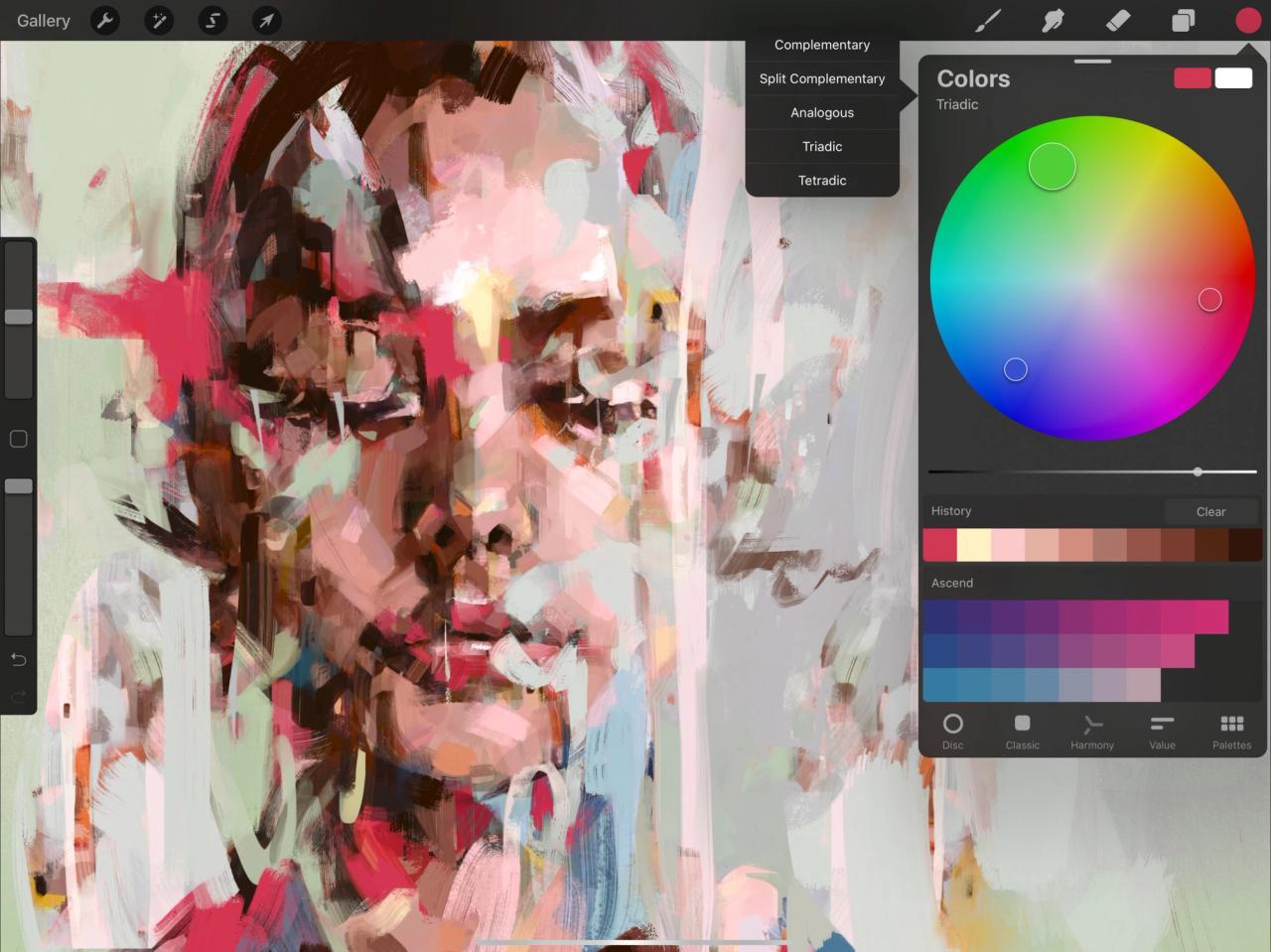Click the brush opacity slider handle

pos(19,485)
